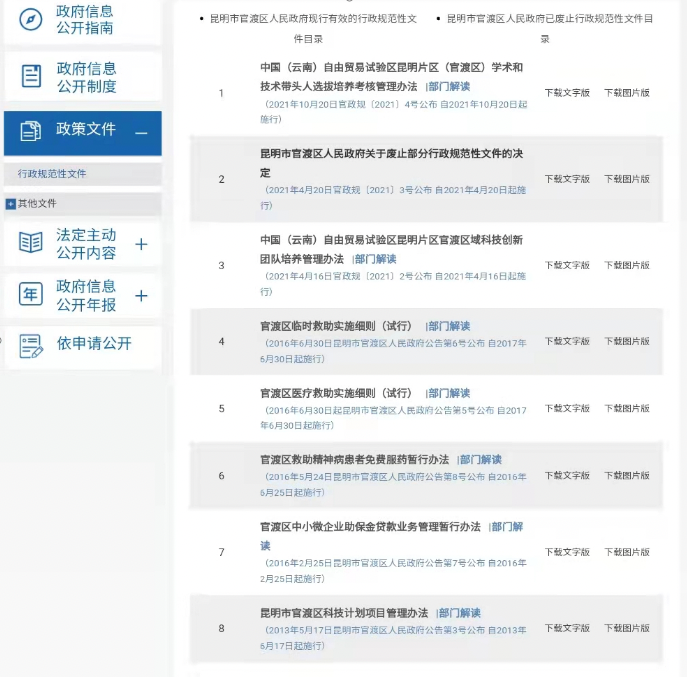Collapse the 政策文件 section with minus
This screenshot has height=677, width=687.
pyautogui.click(x=141, y=133)
